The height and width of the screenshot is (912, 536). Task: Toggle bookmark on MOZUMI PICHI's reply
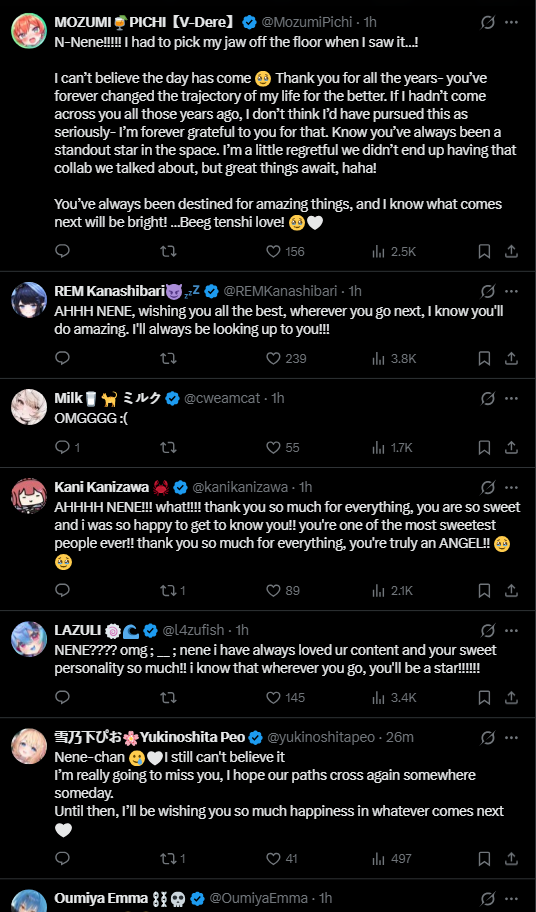click(484, 251)
